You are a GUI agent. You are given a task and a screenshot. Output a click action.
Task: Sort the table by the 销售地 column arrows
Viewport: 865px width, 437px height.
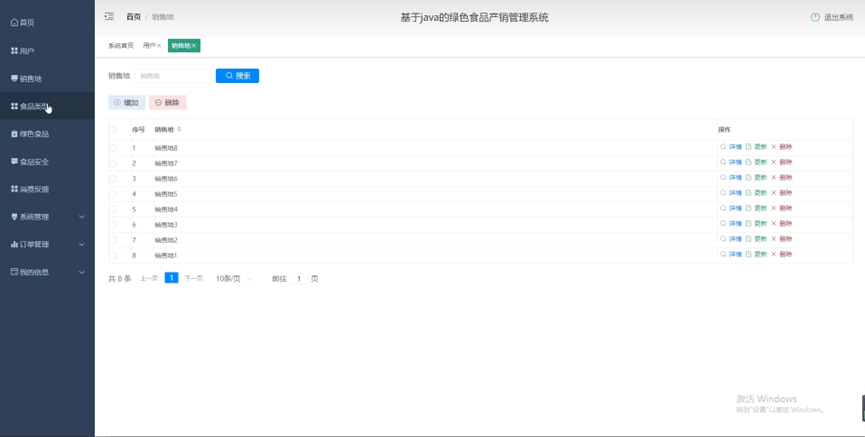tap(179, 130)
